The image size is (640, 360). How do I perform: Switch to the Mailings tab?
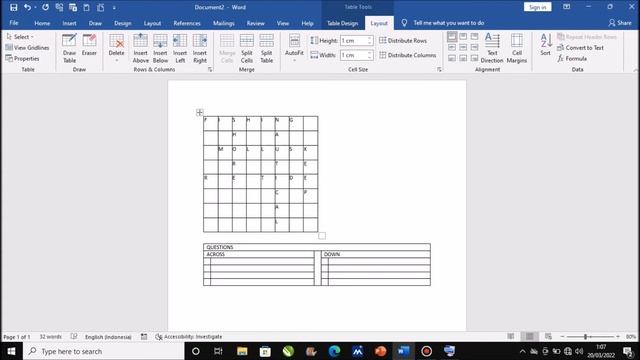pyautogui.click(x=224, y=23)
